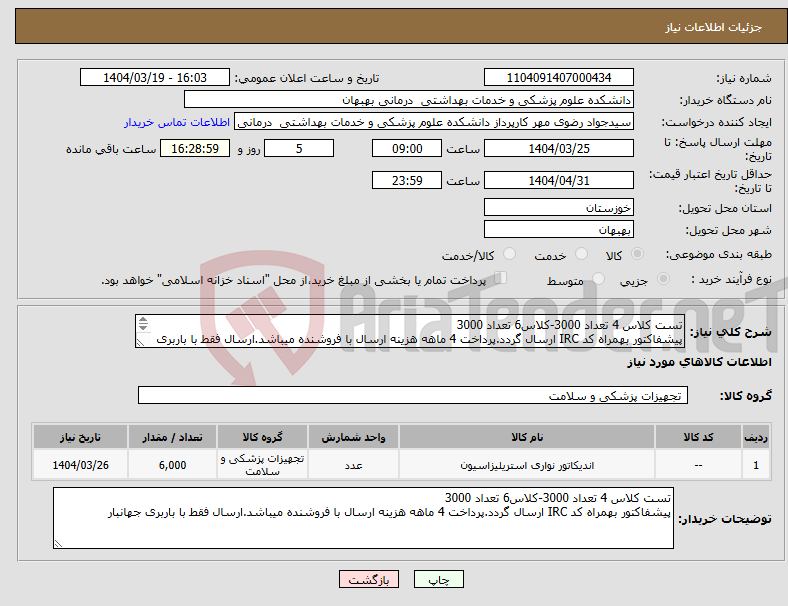Click the resize grip of description textarea
Image resolution: width=788 pixels, height=606 pixels.
[141, 342]
